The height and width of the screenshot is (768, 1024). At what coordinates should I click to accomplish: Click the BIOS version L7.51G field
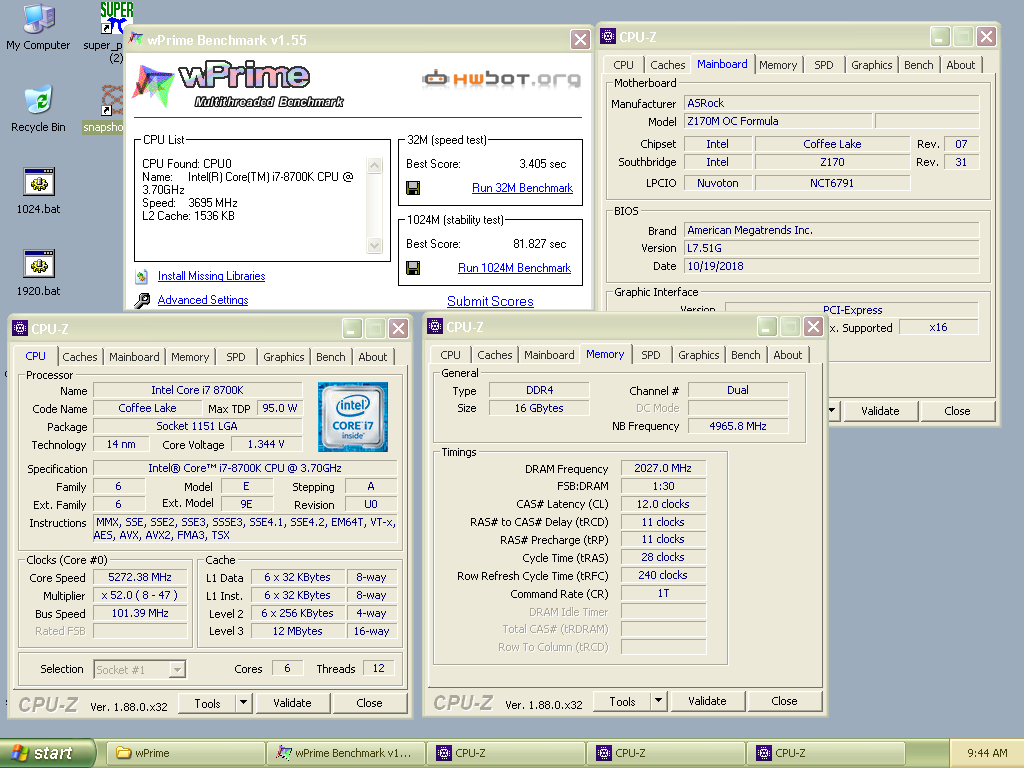pyautogui.click(x=832, y=248)
